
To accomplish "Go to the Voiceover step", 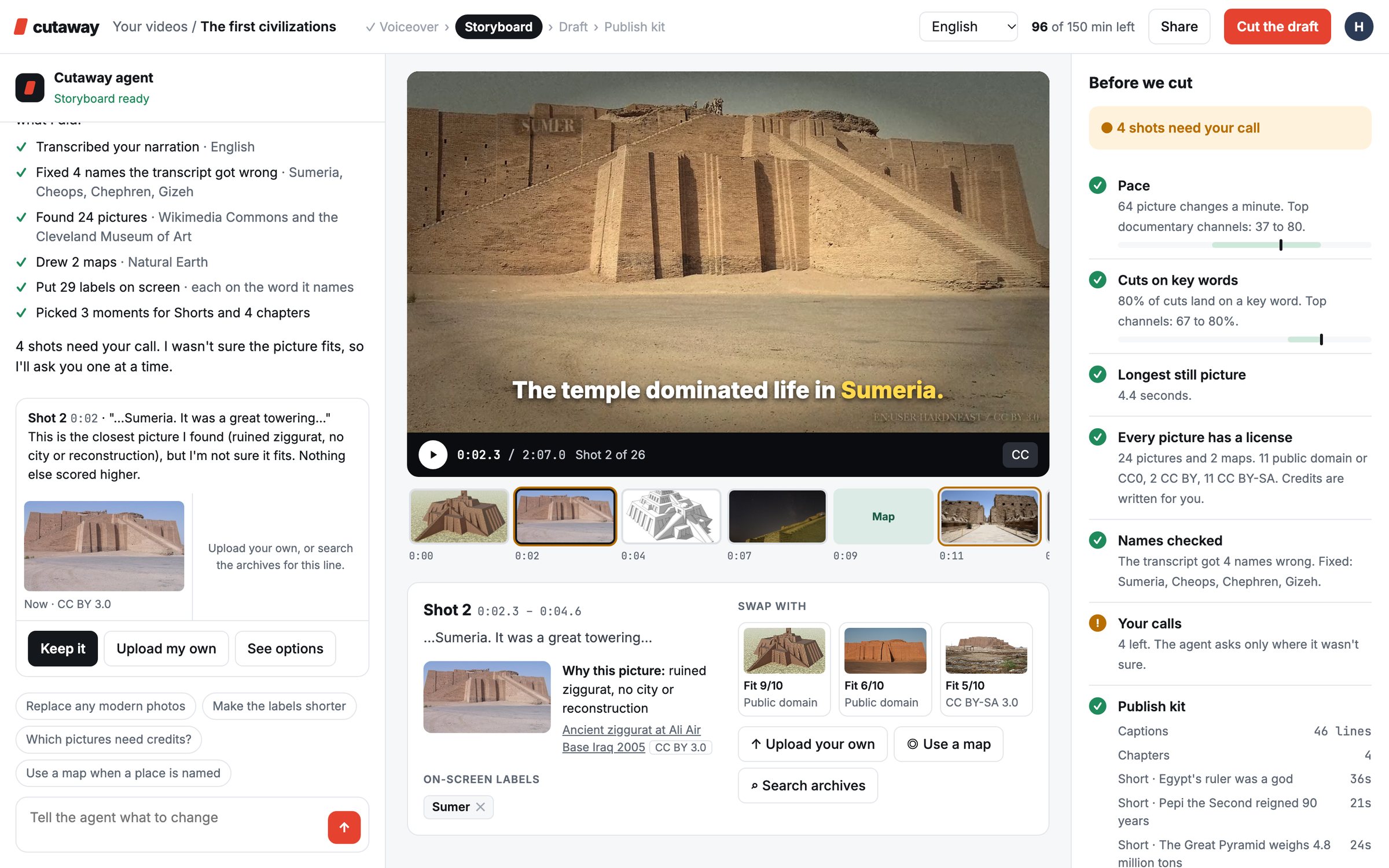I will pyautogui.click(x=402, y=27).
